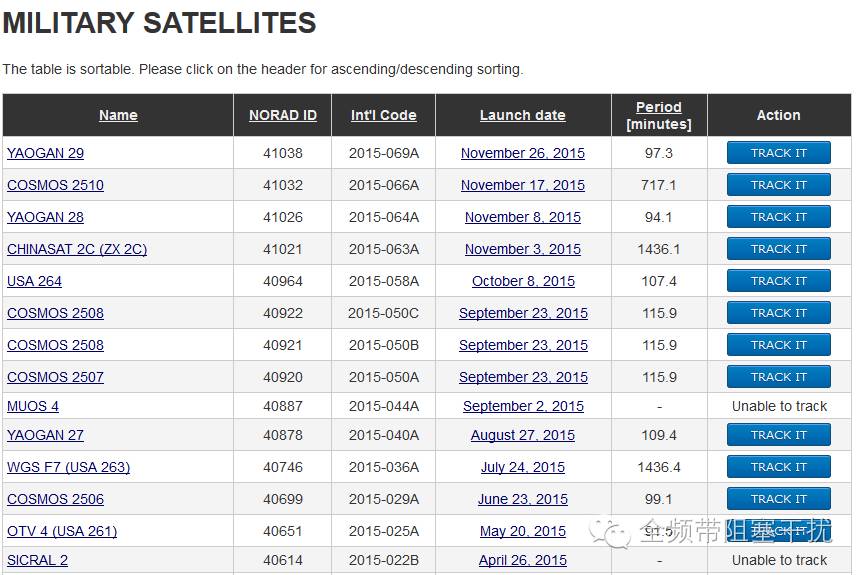Track the YAOGAN 27 satellite
This screenshot has width=862, height=575.
click(x=778, y=434)
